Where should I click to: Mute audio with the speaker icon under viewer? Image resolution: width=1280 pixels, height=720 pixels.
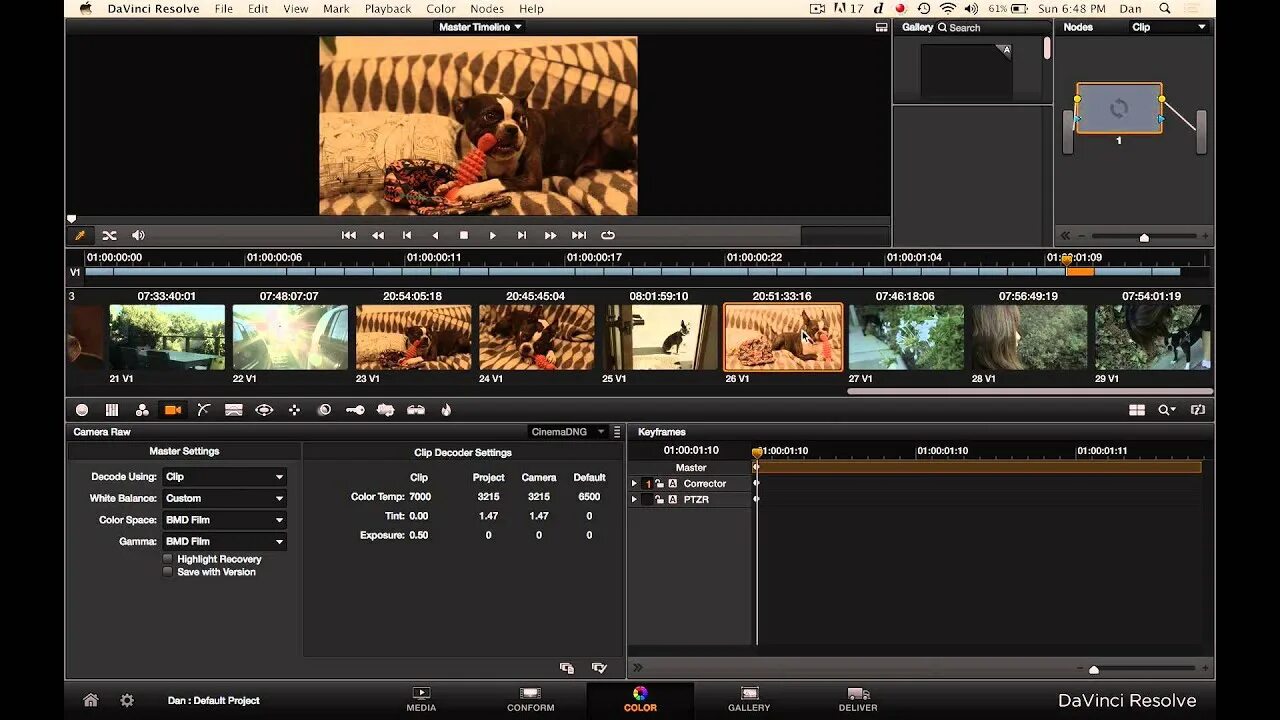tap(138, 235)
